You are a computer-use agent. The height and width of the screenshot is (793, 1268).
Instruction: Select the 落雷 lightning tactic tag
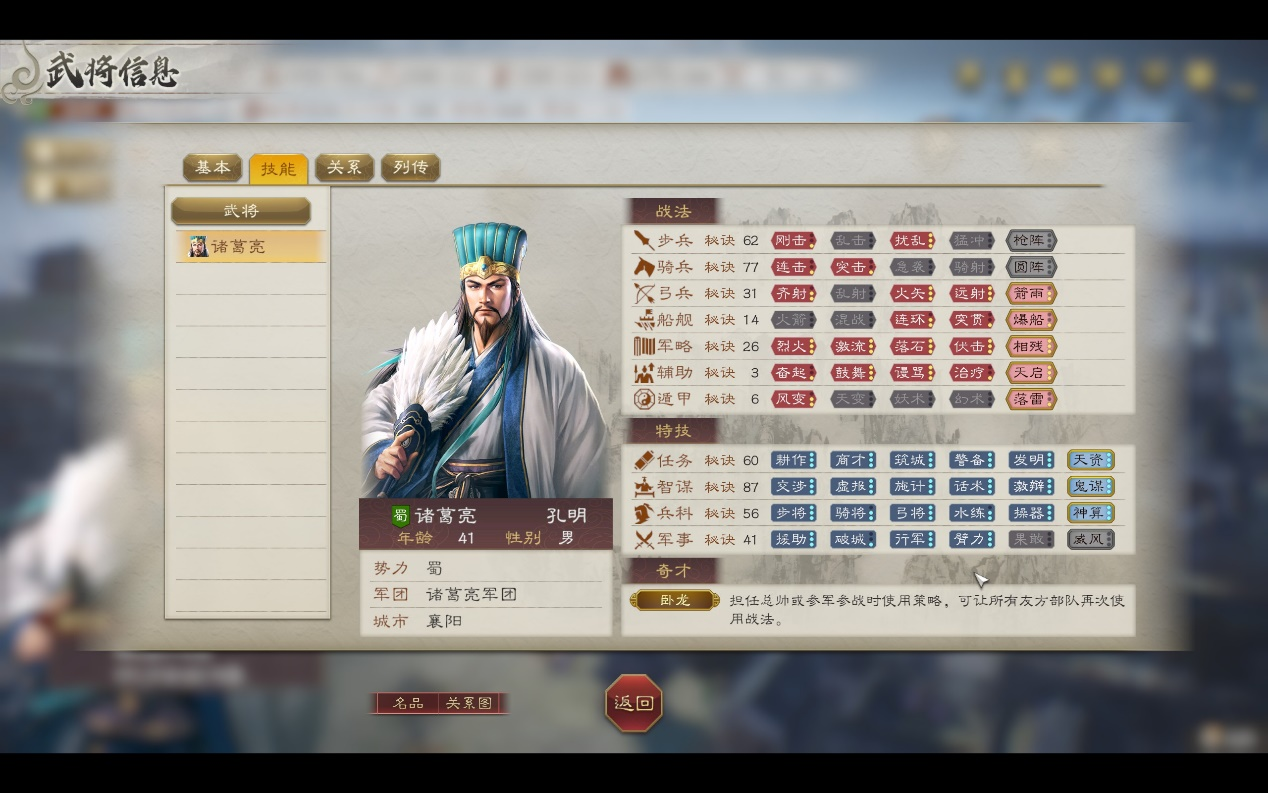click(x=1031, y=399)
